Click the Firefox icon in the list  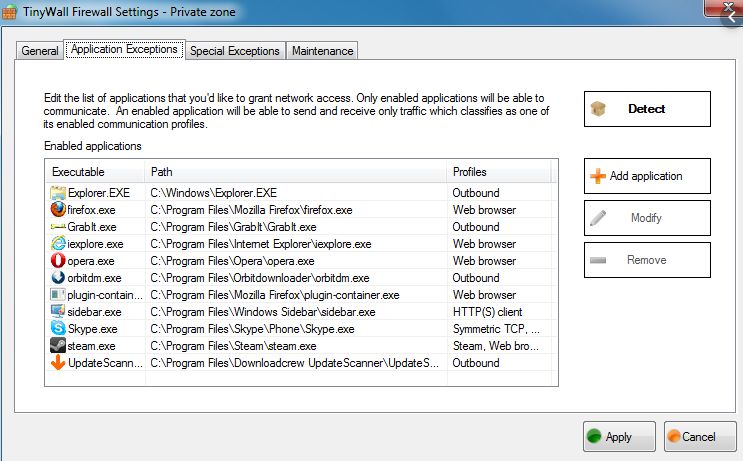click(58, 209)
